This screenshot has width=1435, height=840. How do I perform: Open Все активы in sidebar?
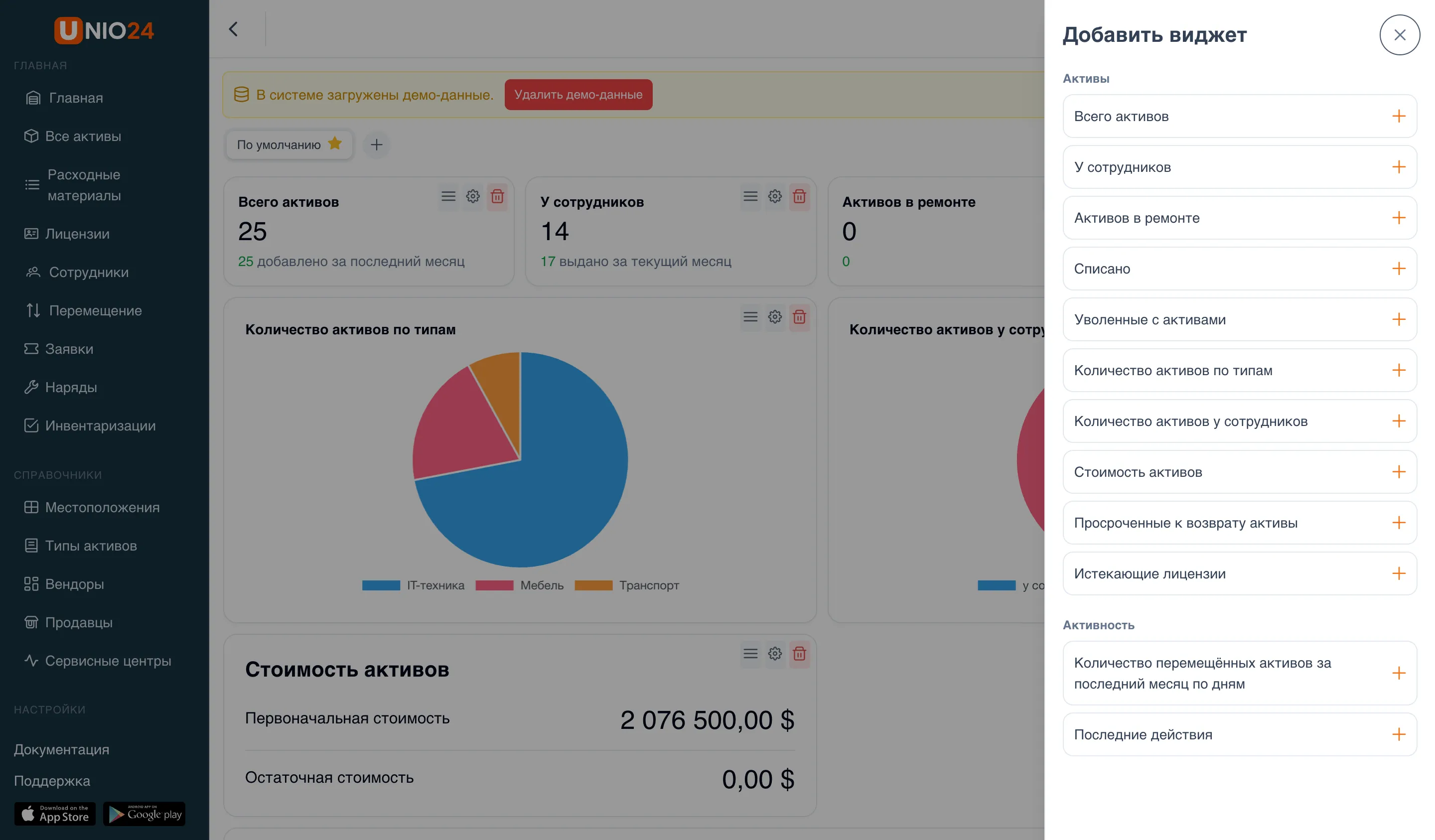(72, 136)
